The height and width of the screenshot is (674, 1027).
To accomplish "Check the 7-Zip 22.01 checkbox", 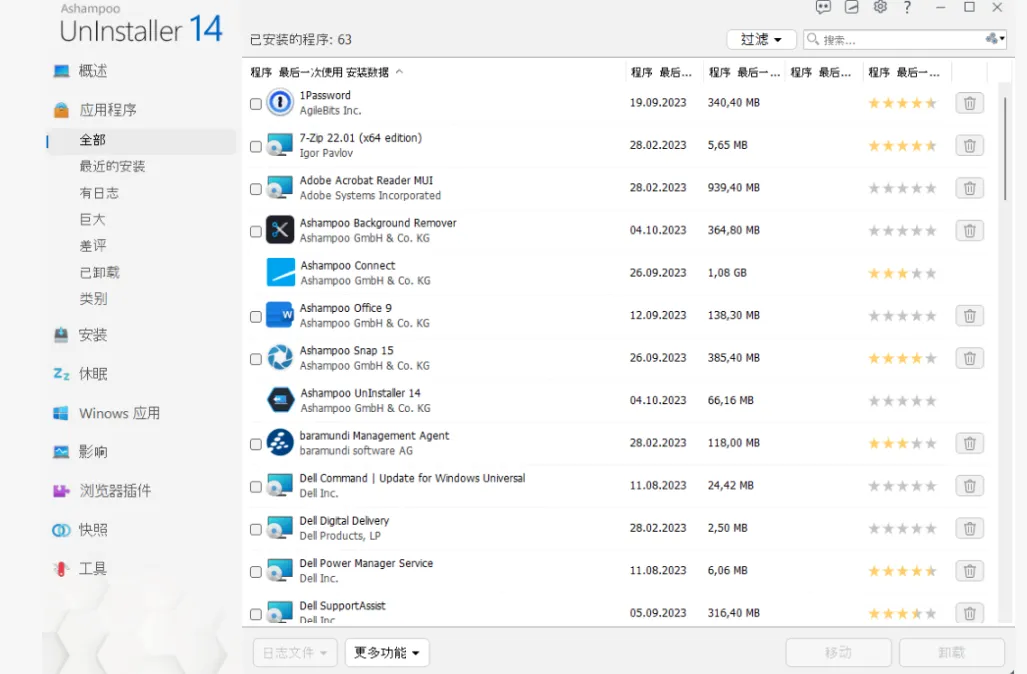I will pos(256,146).
